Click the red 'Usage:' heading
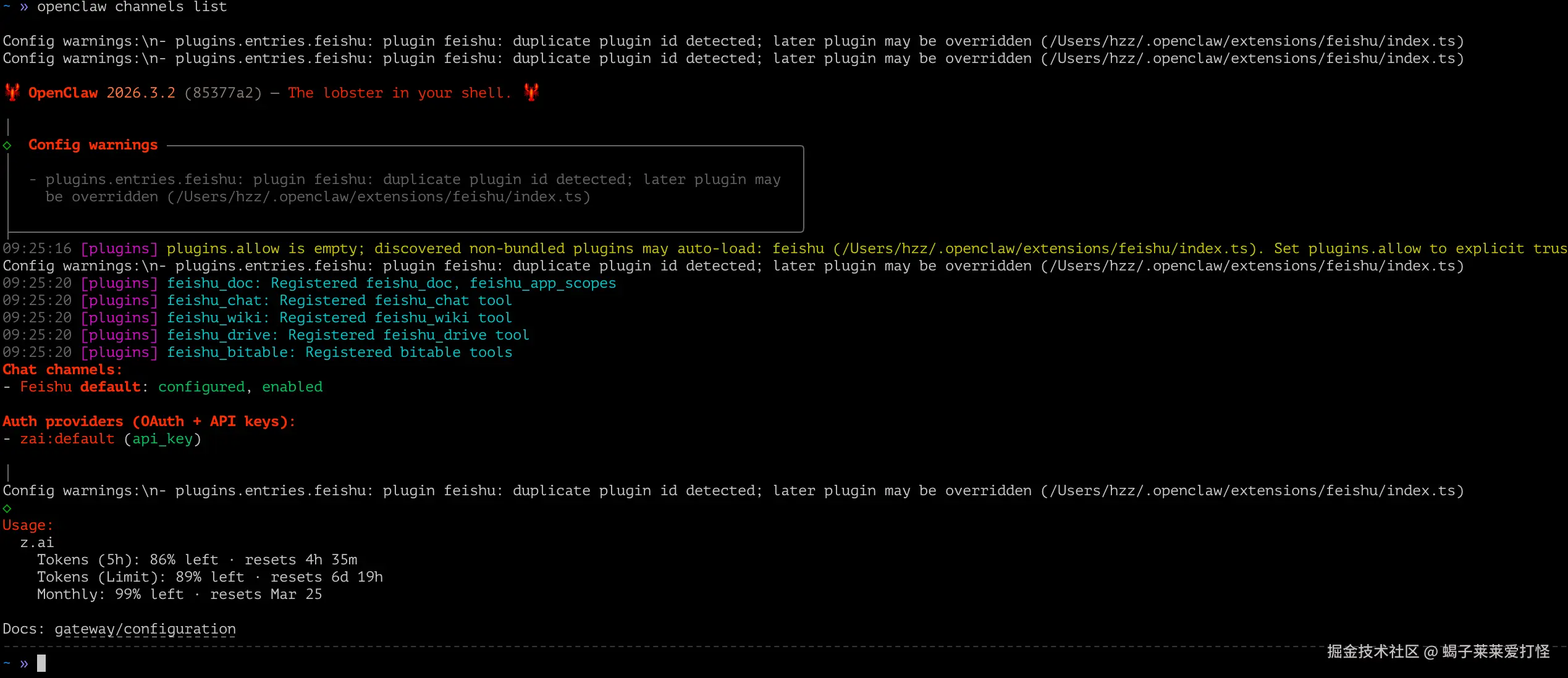 pyautogui.click(x=28, y=525)
